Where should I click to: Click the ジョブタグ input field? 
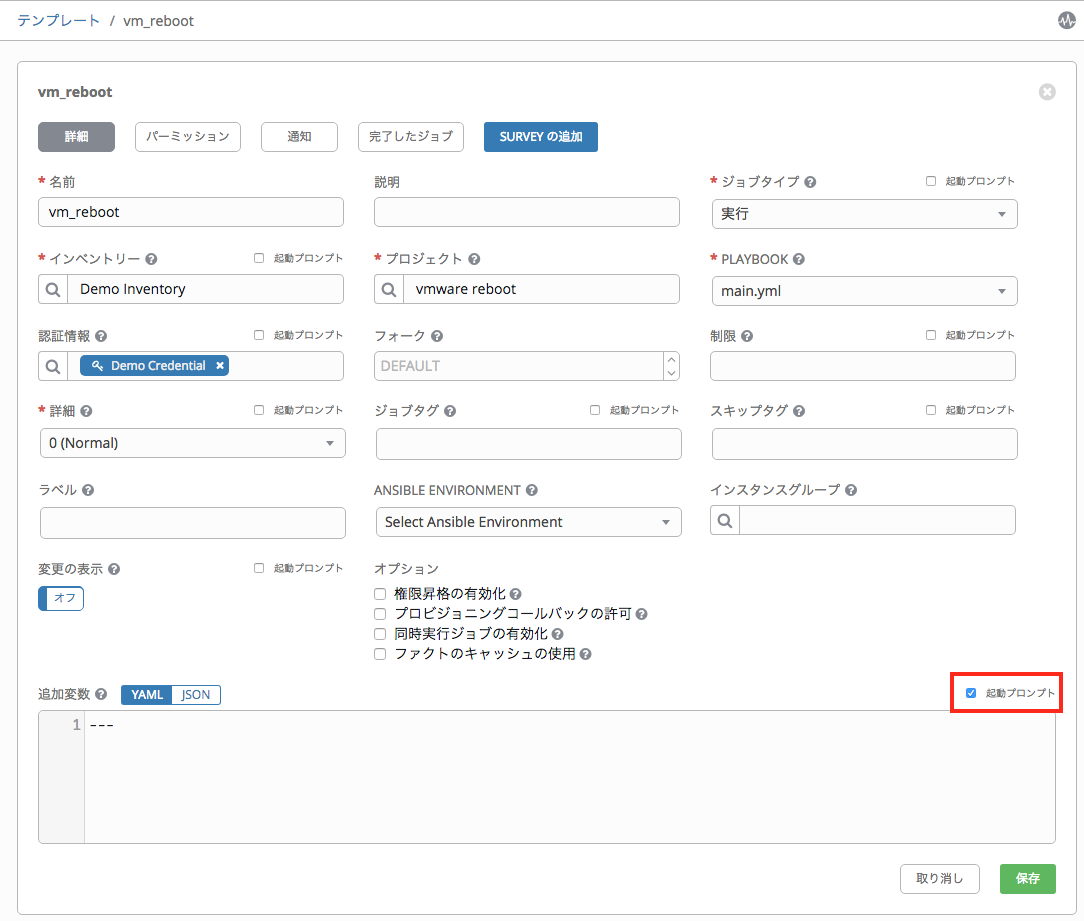tap(529, 444)
